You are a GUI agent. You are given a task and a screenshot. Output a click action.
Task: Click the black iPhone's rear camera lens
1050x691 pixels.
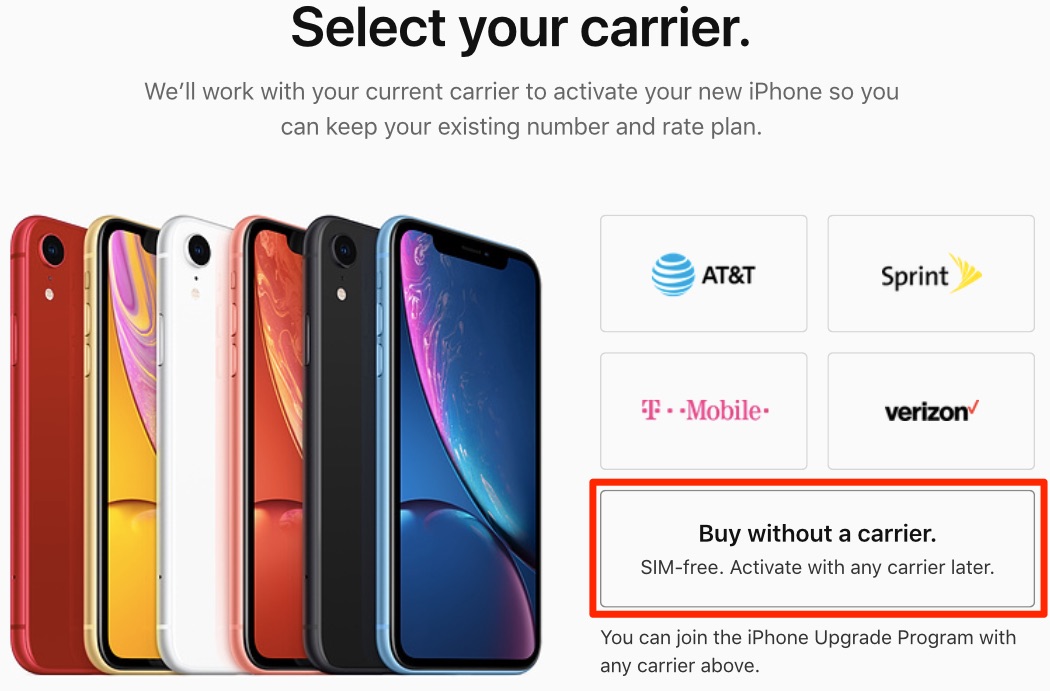pyautogui.click(x=344, y=250)
